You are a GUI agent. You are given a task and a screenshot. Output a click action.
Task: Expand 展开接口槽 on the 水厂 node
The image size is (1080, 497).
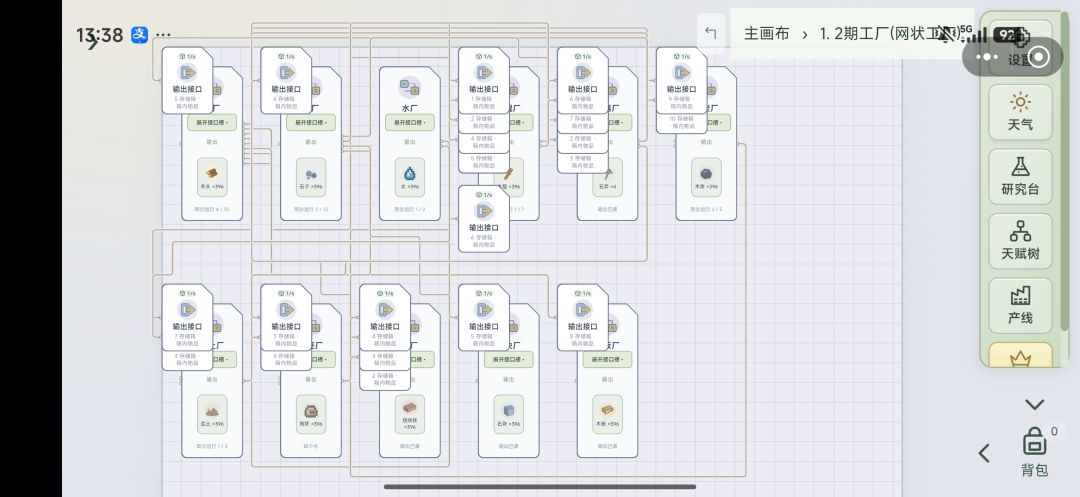pos(409,123)
